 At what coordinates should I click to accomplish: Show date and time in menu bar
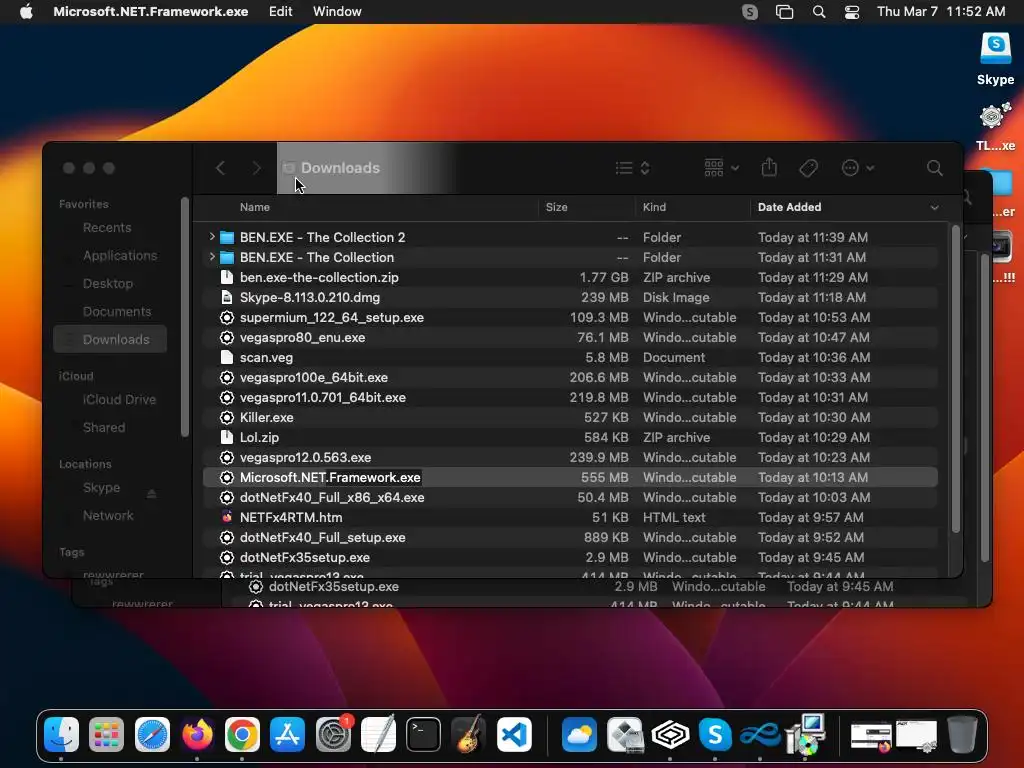[x=940, y=12]
